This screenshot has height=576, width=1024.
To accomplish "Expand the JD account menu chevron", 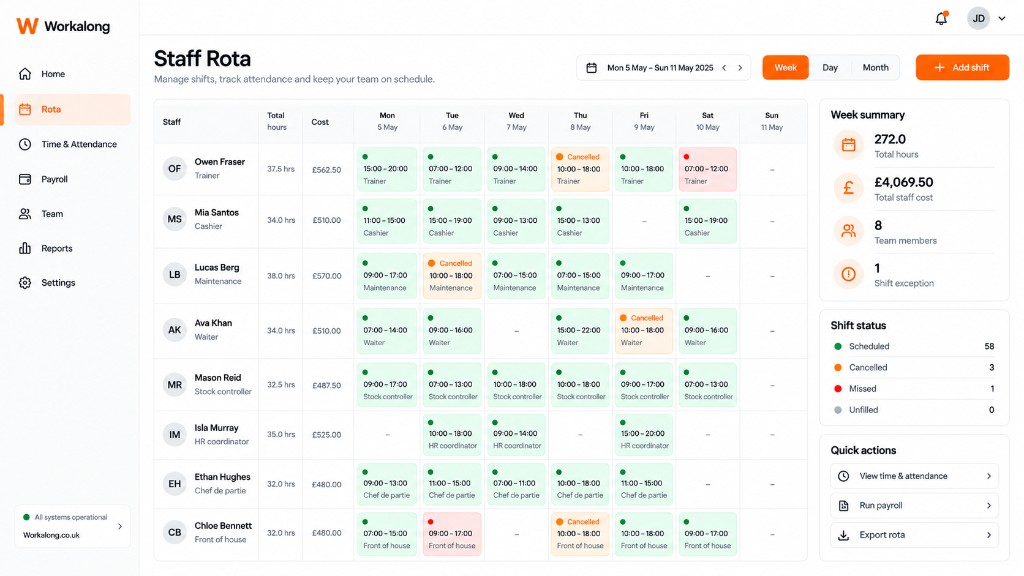I will point(1002,19).
